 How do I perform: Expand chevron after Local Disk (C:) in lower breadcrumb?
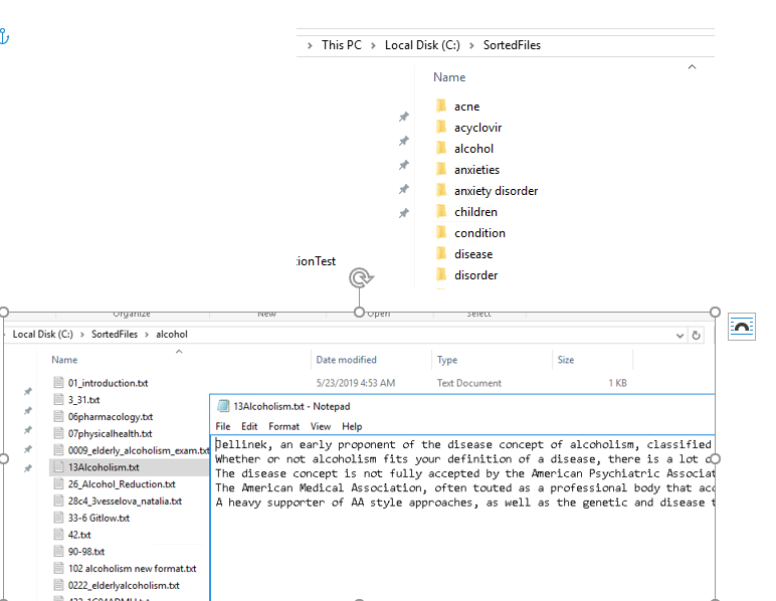click(82, 335)
